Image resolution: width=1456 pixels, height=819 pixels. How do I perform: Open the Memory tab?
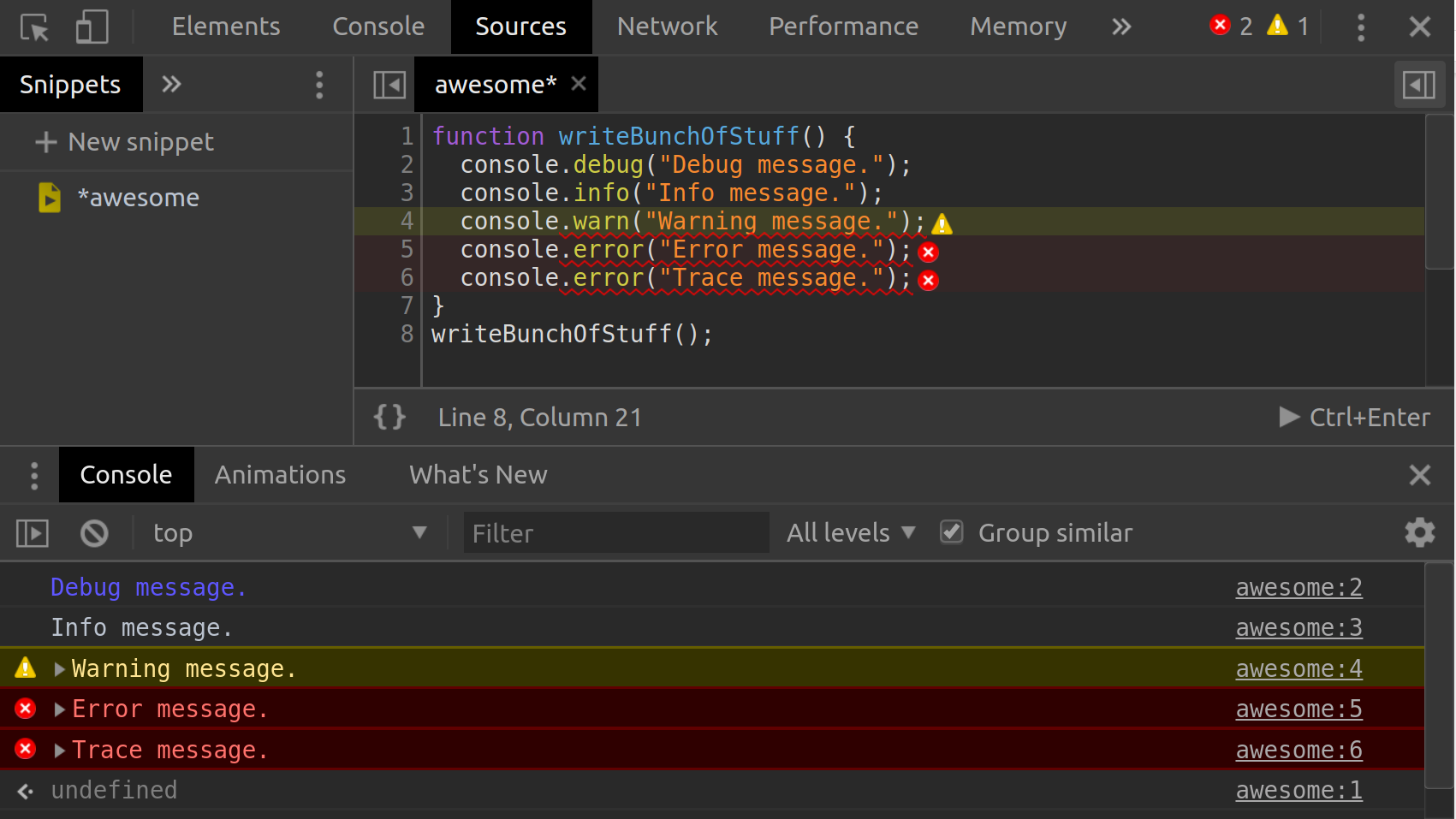[1018, 27]
